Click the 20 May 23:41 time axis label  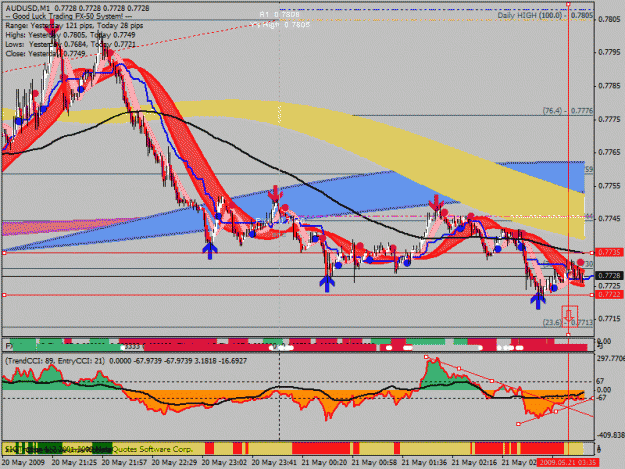point(275,463)
